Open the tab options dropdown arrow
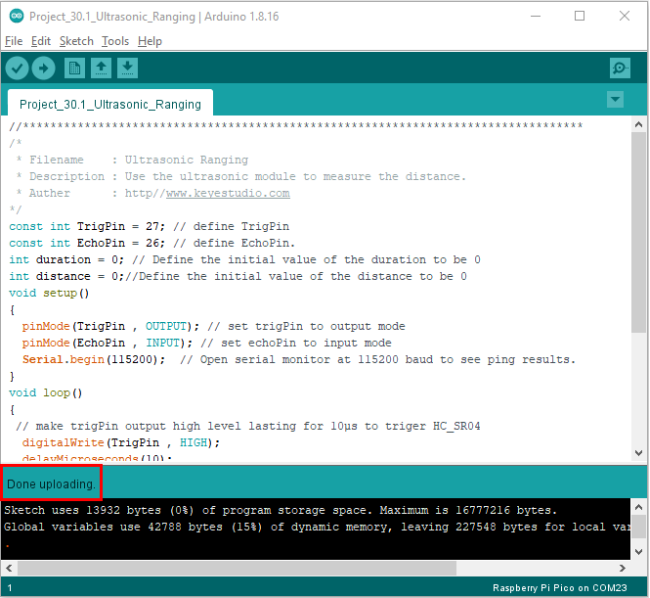This screenshot has height=598, width=650. click(615, 99)
